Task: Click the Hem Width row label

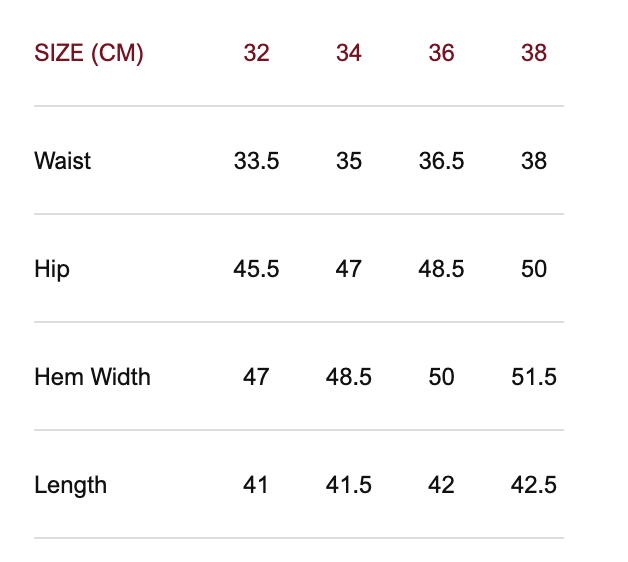Action: tap(92, 377)
